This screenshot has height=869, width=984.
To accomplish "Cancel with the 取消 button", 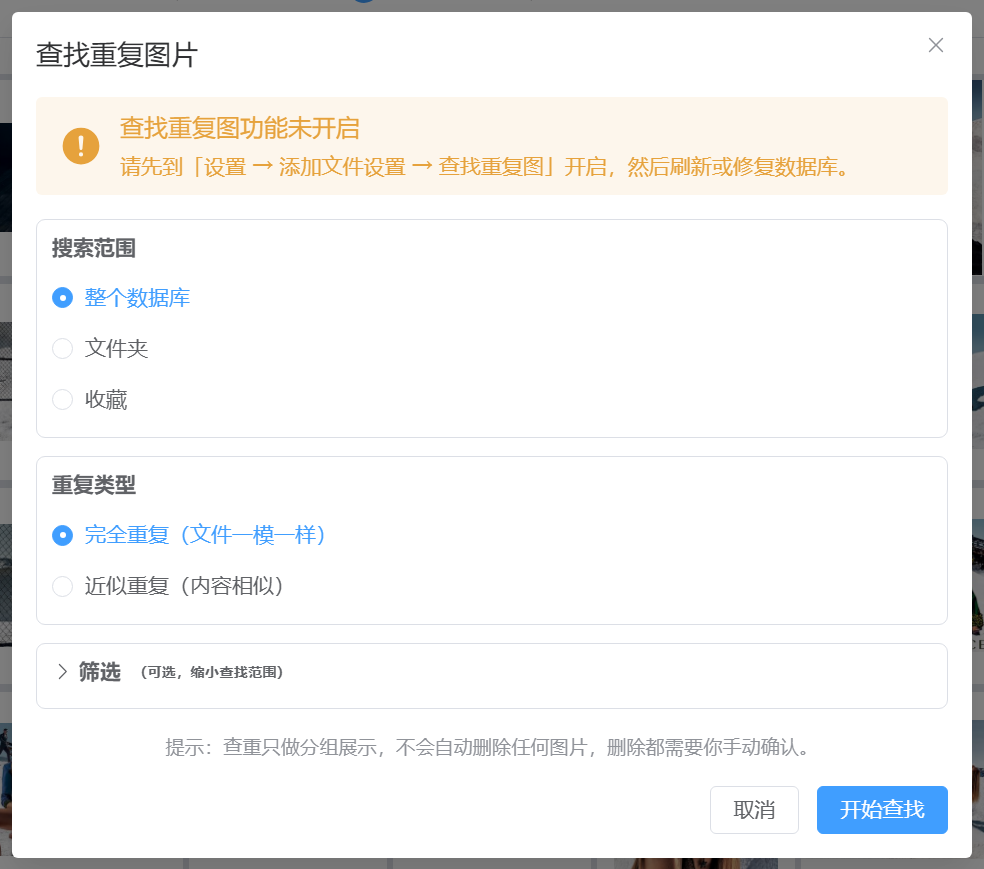I will [x=754, y=810].
